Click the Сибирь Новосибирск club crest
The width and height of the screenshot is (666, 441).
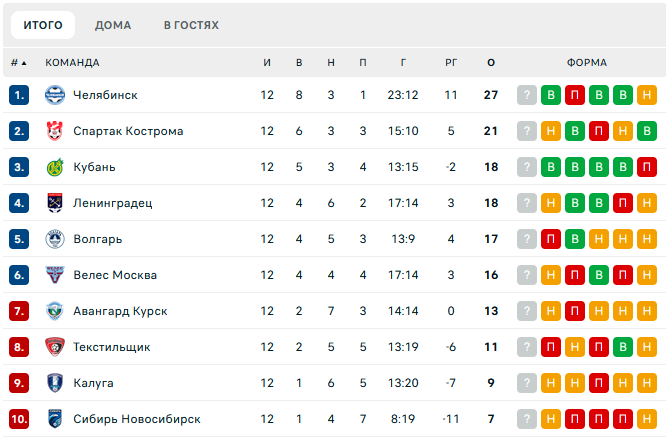click(55, 419)
